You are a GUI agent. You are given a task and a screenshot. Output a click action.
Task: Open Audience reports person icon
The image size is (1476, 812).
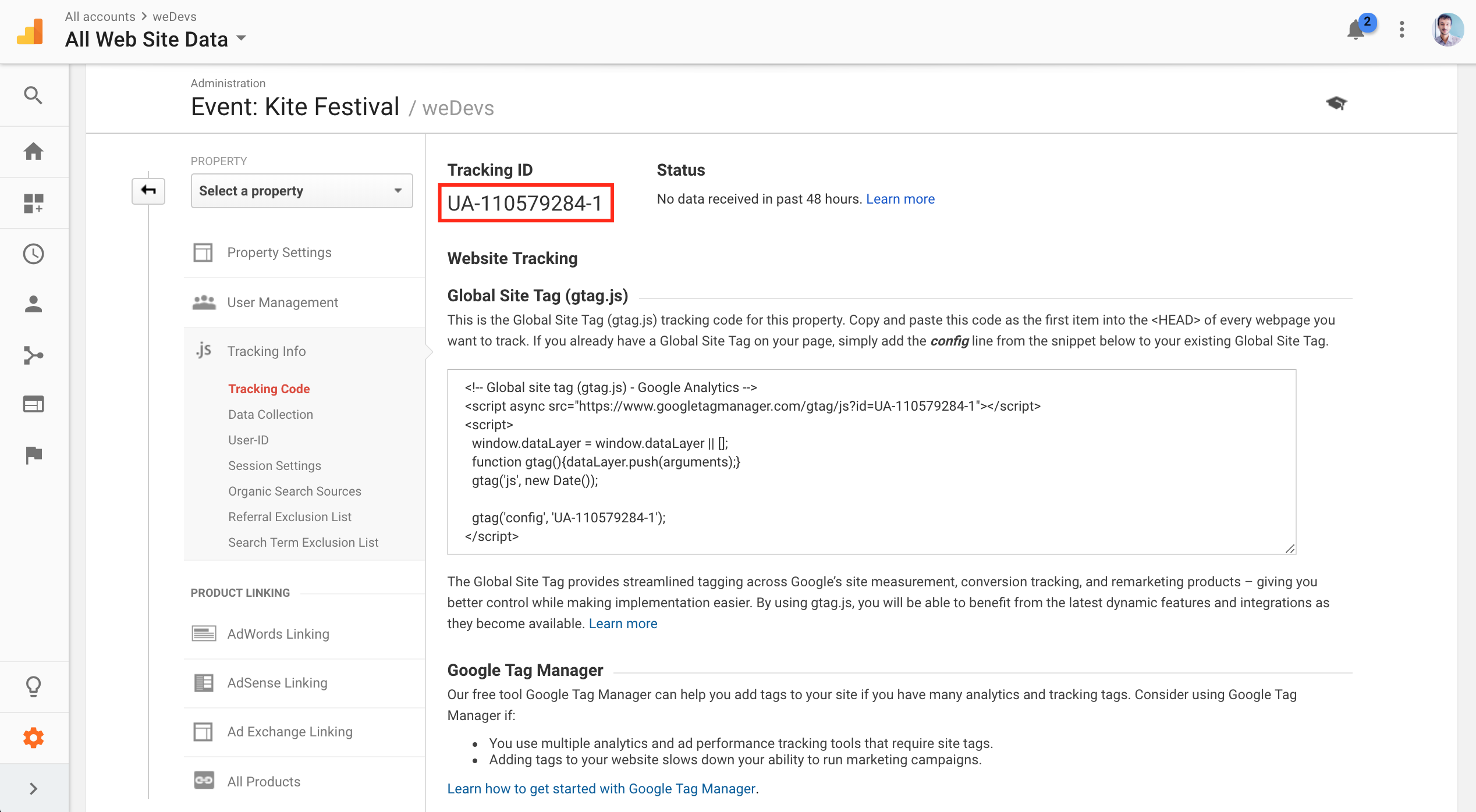[33, 304]
